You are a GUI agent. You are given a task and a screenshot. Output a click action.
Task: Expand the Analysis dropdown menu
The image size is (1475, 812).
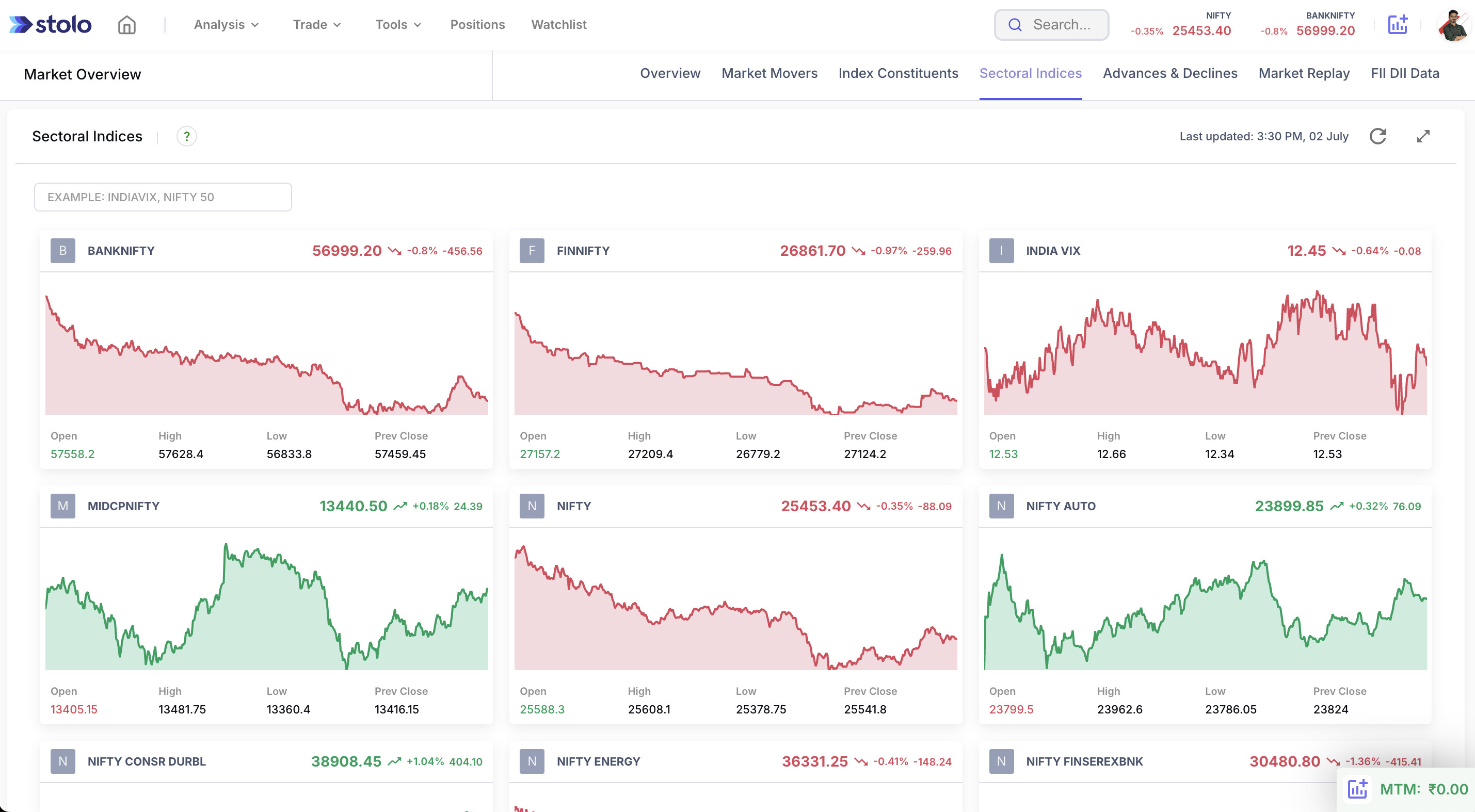(x=226, y=25)
